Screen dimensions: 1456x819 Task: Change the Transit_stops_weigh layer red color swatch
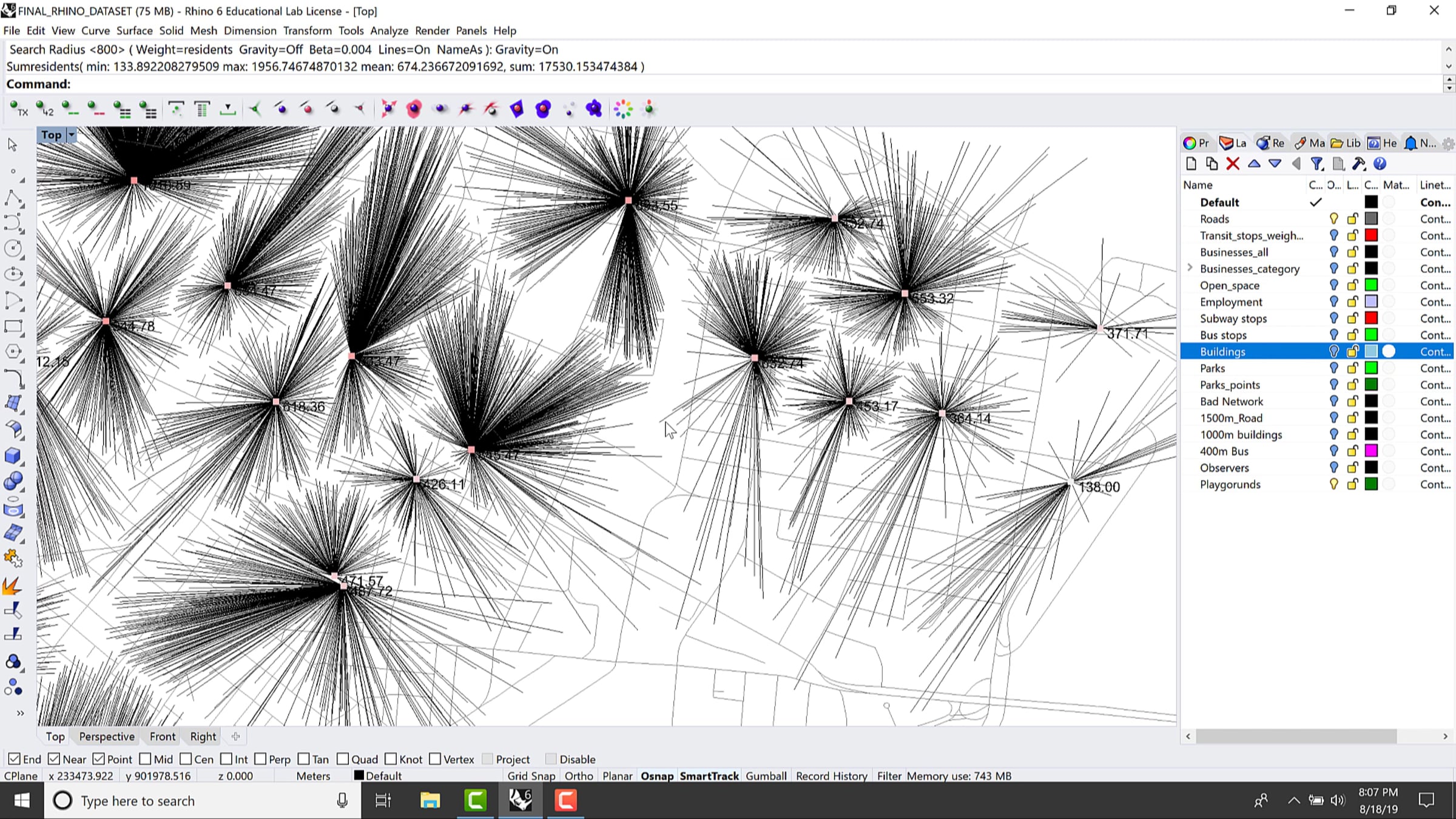1371,235
